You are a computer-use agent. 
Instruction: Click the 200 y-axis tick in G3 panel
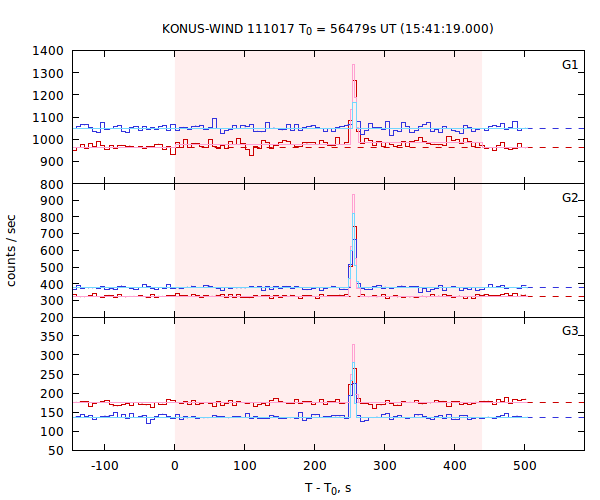click(x=52, y=394)
